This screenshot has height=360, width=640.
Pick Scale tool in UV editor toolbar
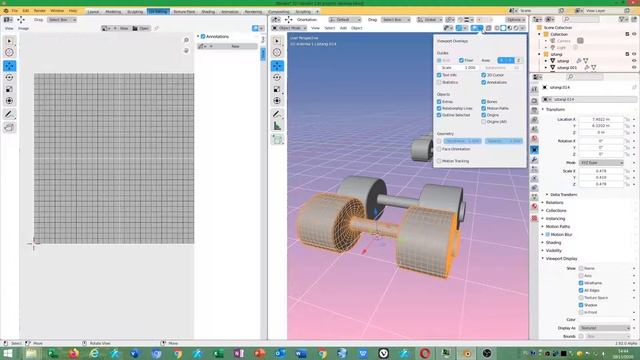tap(9, 89)
